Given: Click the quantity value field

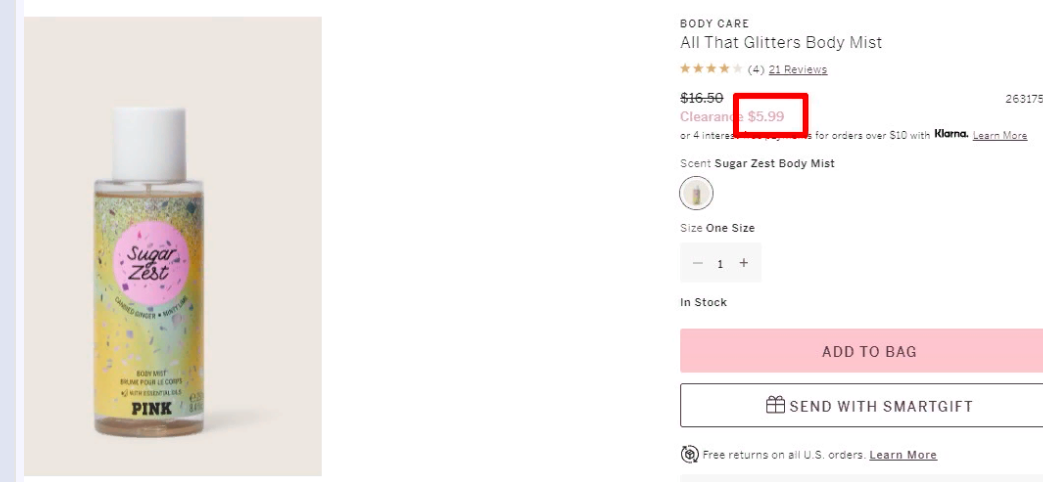Looking at the screenshot, I should 720,264.
